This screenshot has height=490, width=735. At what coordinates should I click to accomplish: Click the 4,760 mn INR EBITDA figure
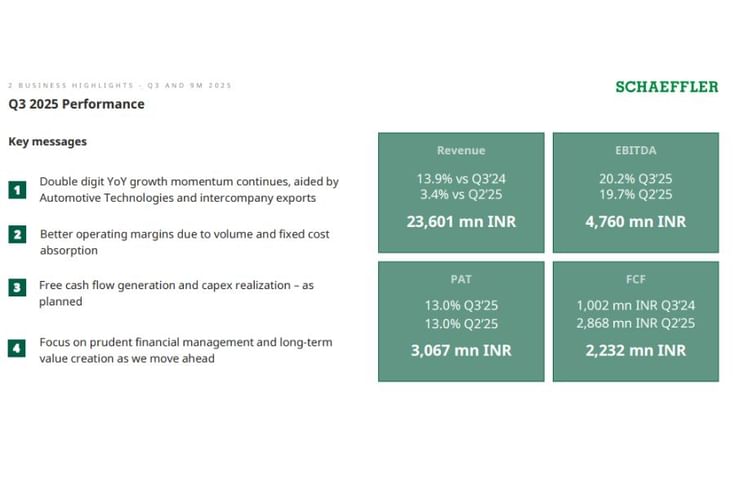click(635, 221)
